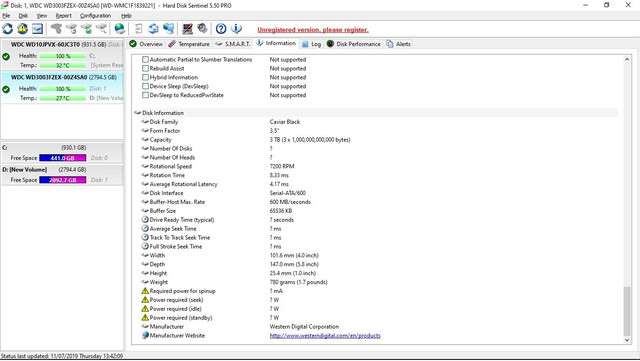Image resolution: width=640 pixels, height=361 pixels.
Task: Select the D: [New Volume] entry
Action: (62, 175)
